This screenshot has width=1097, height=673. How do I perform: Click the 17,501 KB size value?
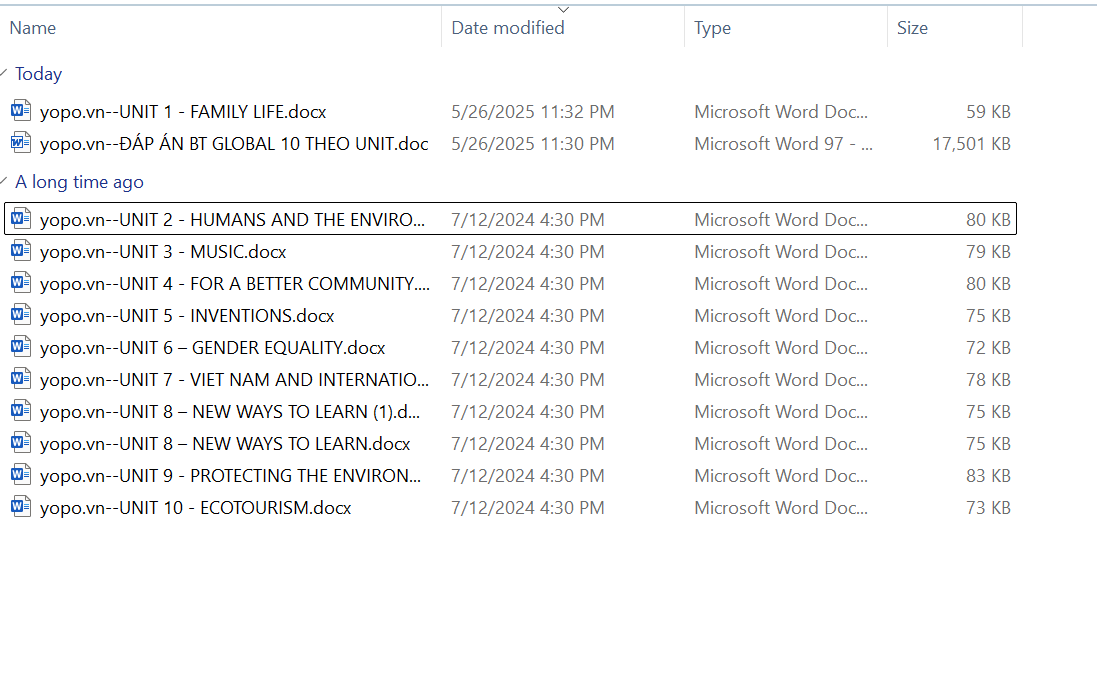tap(971, 143)
